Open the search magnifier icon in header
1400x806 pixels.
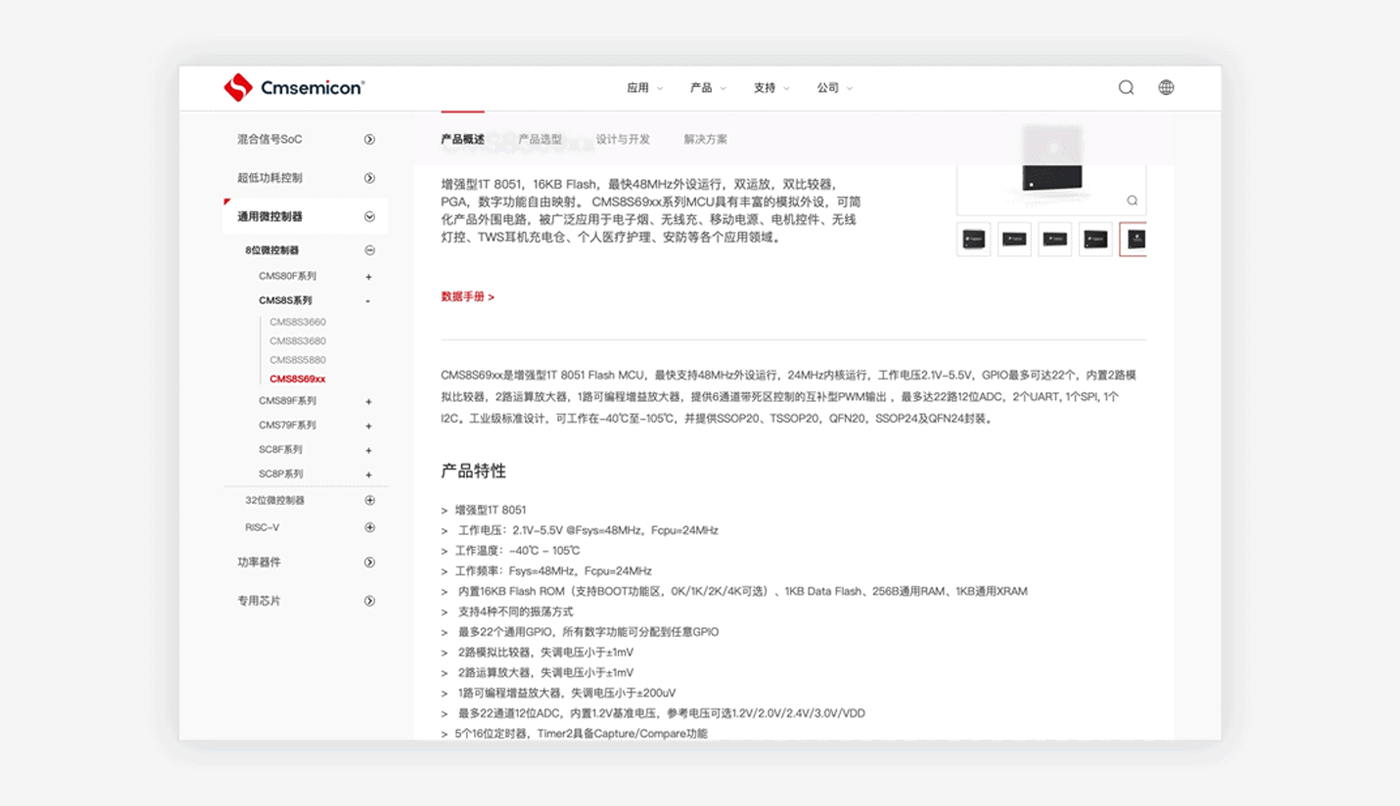(1126, 88)
